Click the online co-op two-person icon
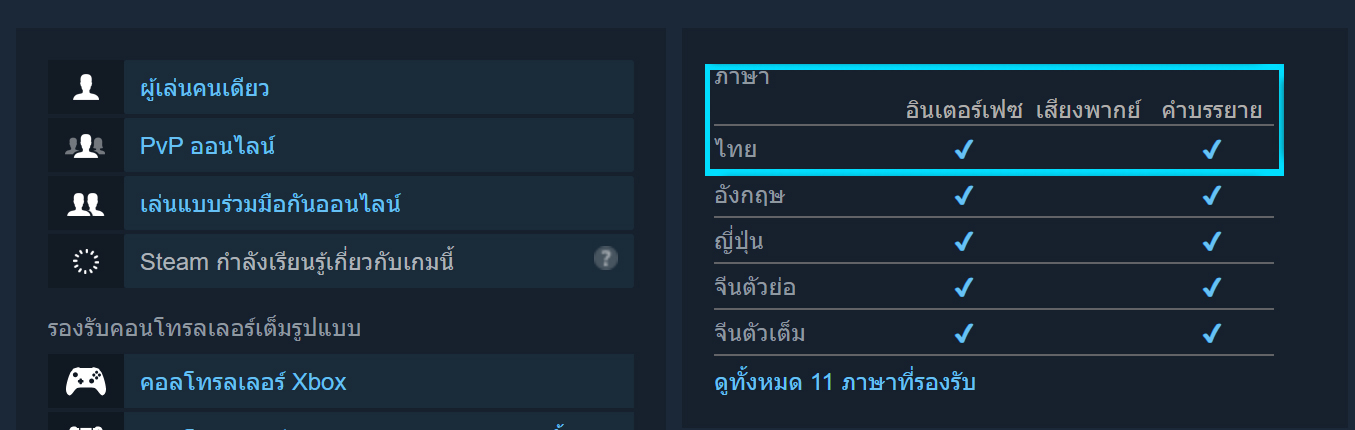The image size is (1355, 430). tap(86, 204)
